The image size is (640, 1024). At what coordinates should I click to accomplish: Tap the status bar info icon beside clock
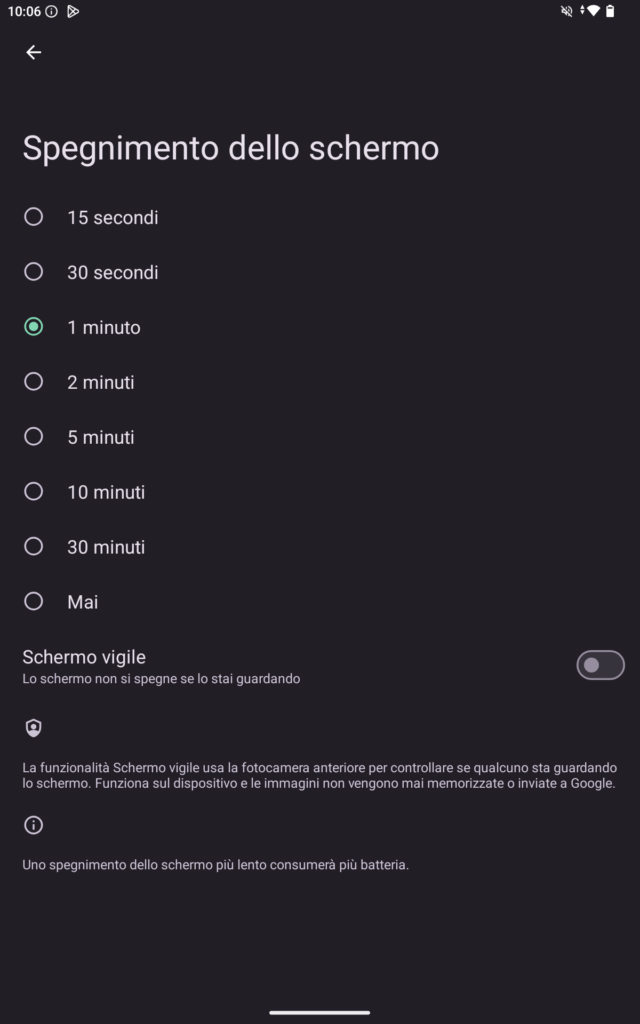(x=51, y=11)
